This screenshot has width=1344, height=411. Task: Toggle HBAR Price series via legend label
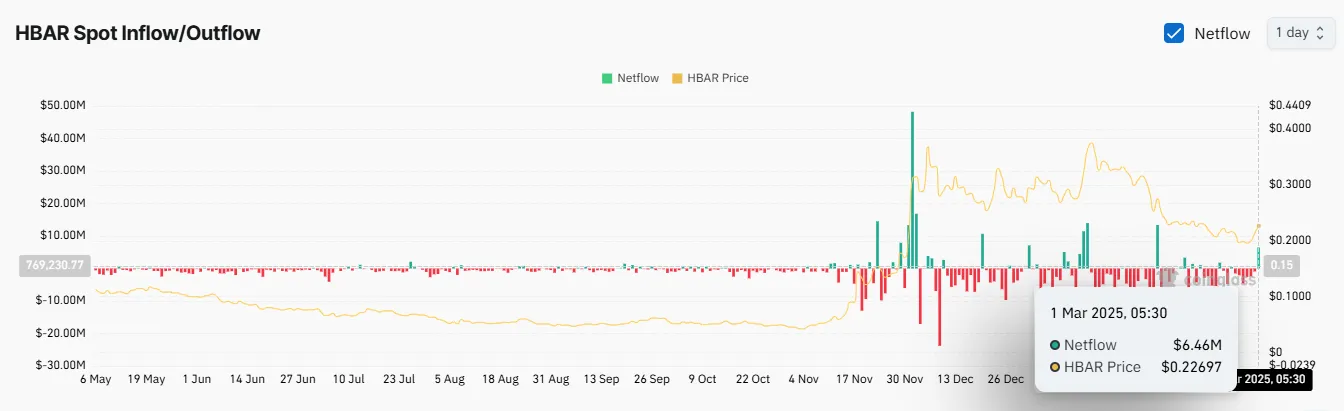pyautogui.click(x=717, y=78)
